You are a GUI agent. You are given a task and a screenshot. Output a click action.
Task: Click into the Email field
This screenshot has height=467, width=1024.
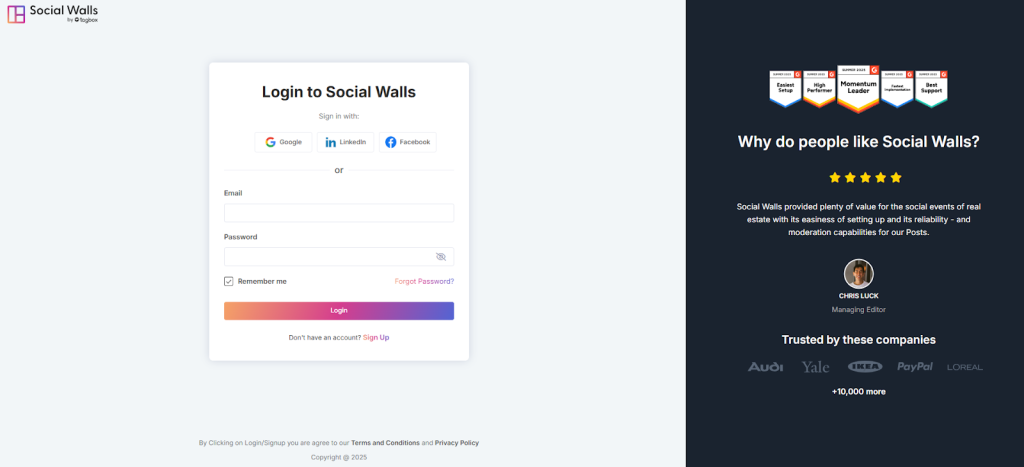coord(338,213)
